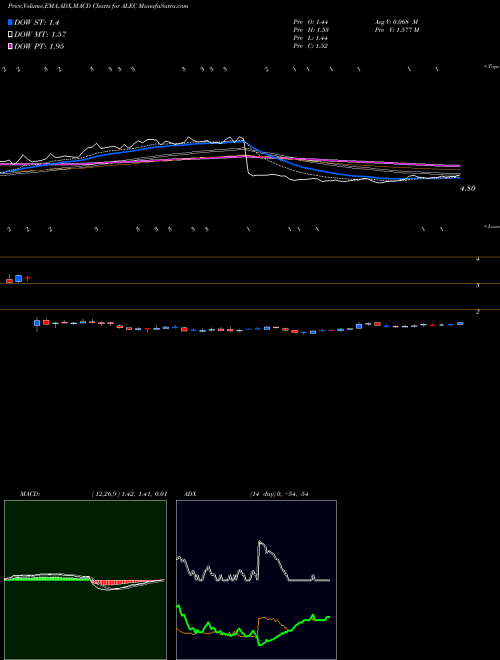Click the tall blue candlestick after the price gap
This screenshot has width=500, height=660.
pyautogui.click(x=37, y=323)
